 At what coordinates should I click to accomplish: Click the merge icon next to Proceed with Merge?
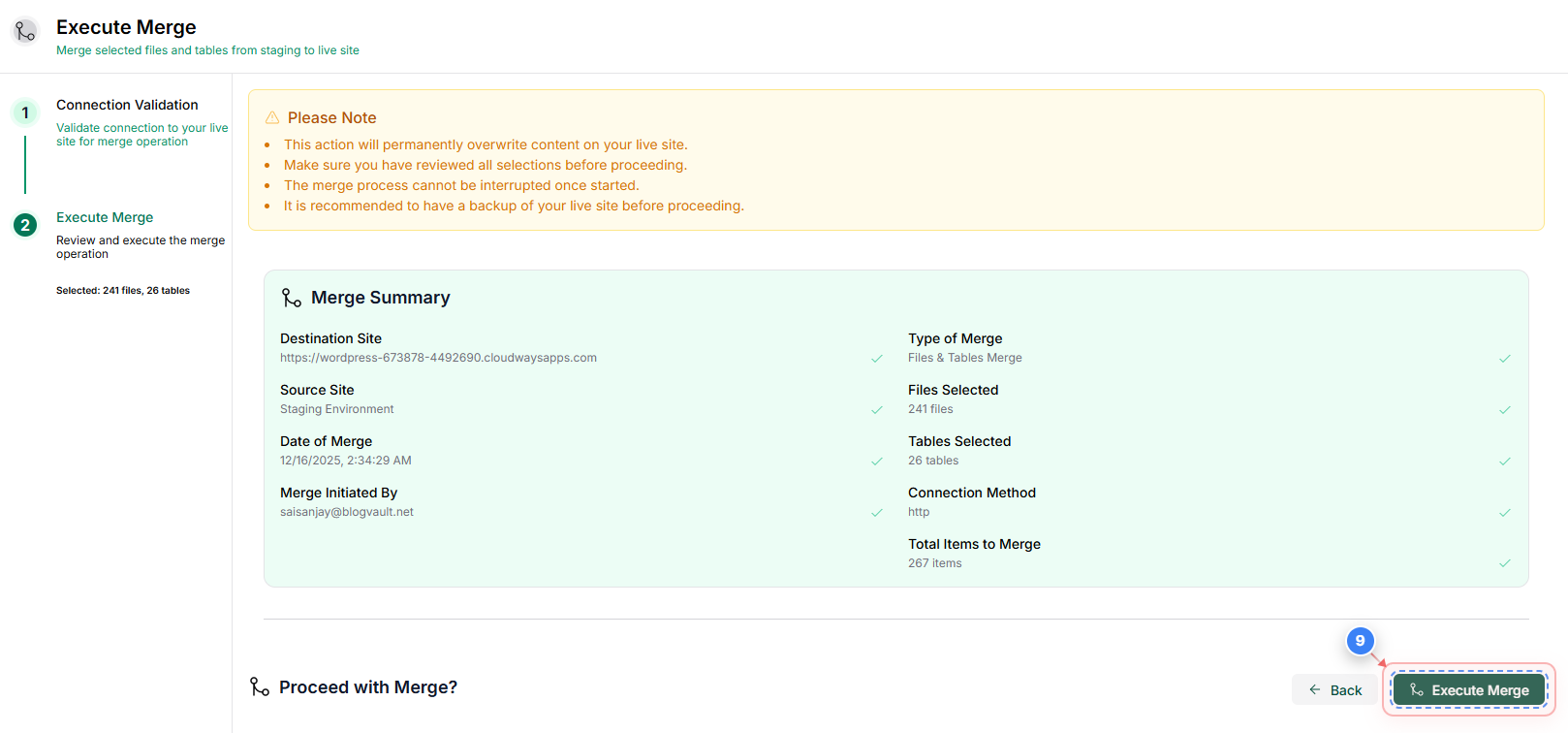pos(260,687)
